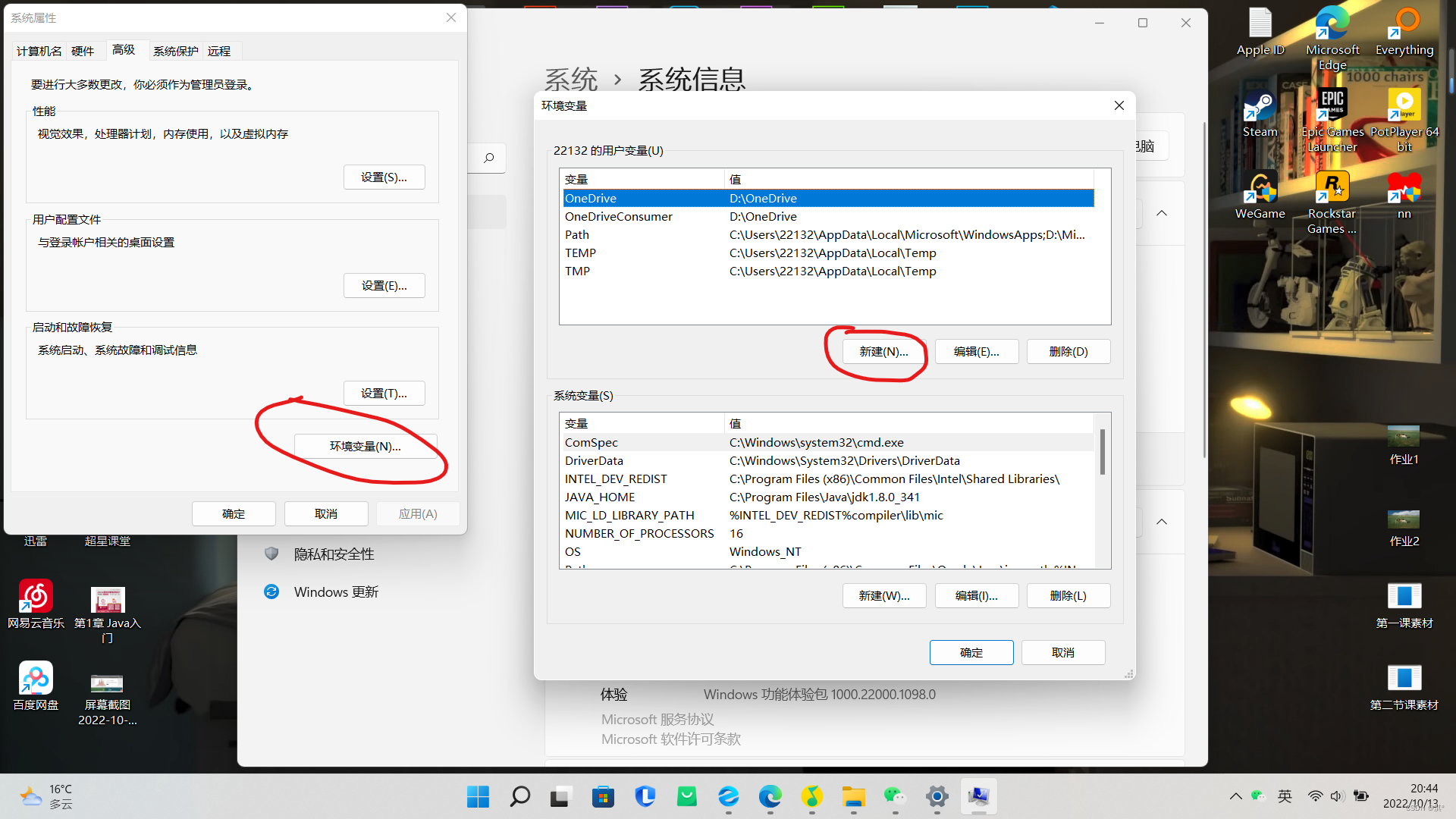Open Microsoft Store from taskbar
The height and width of the screenshot is (819, 1456).
tap(603, 796)
